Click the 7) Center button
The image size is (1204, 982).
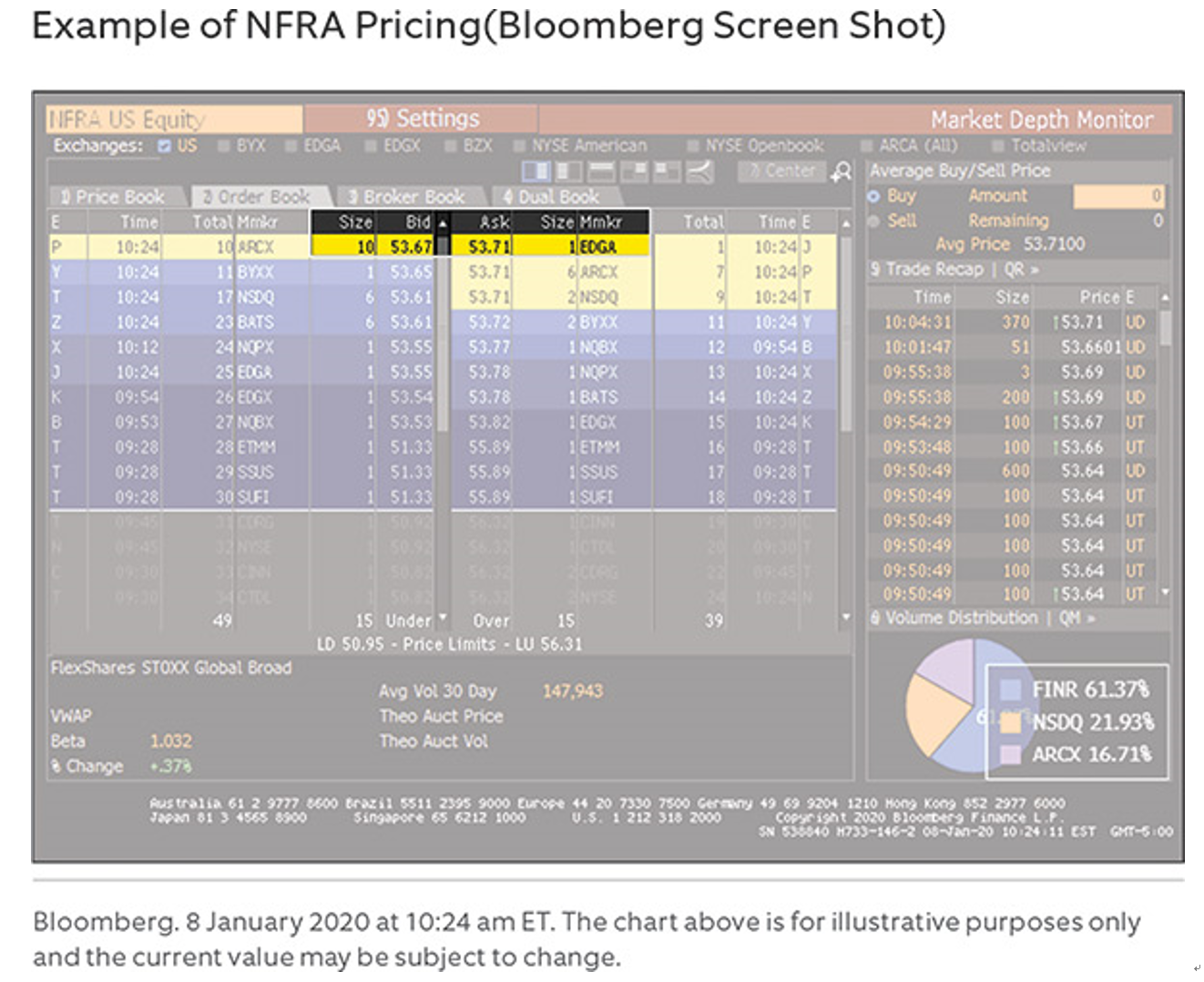point(782,171)
